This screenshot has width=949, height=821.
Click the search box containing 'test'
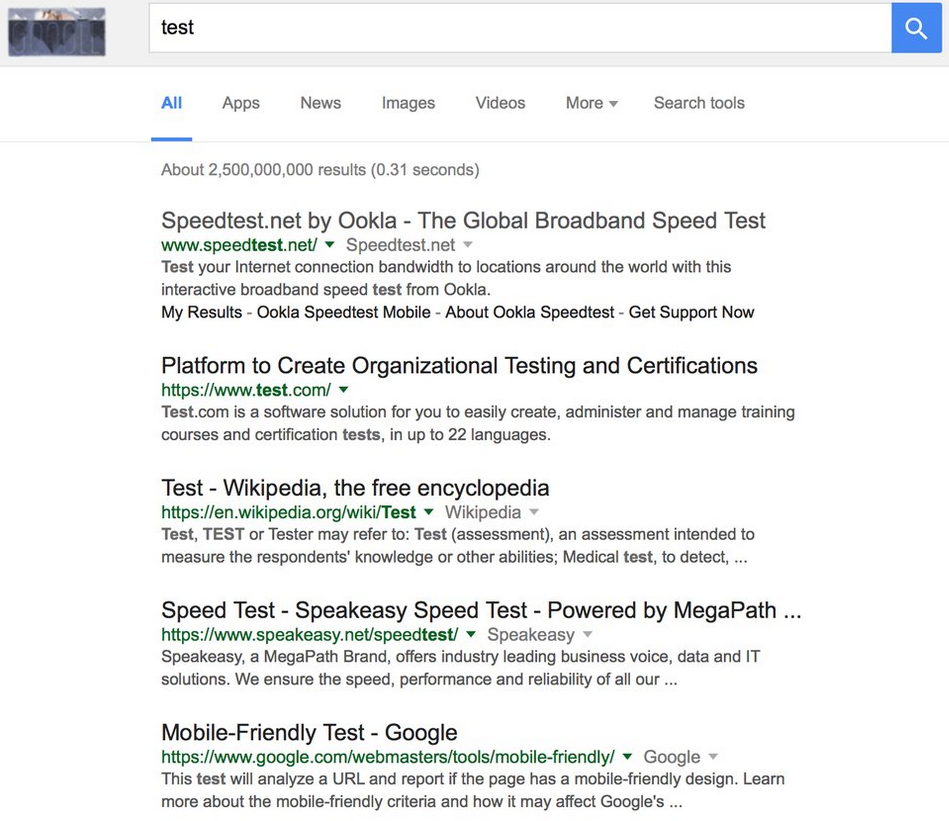(520, 28)
